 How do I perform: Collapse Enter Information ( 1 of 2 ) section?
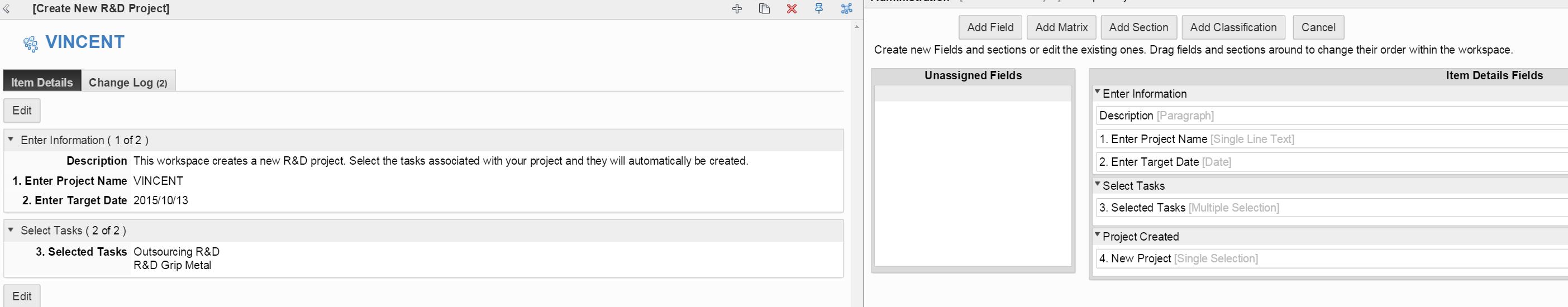coord(11,139)
